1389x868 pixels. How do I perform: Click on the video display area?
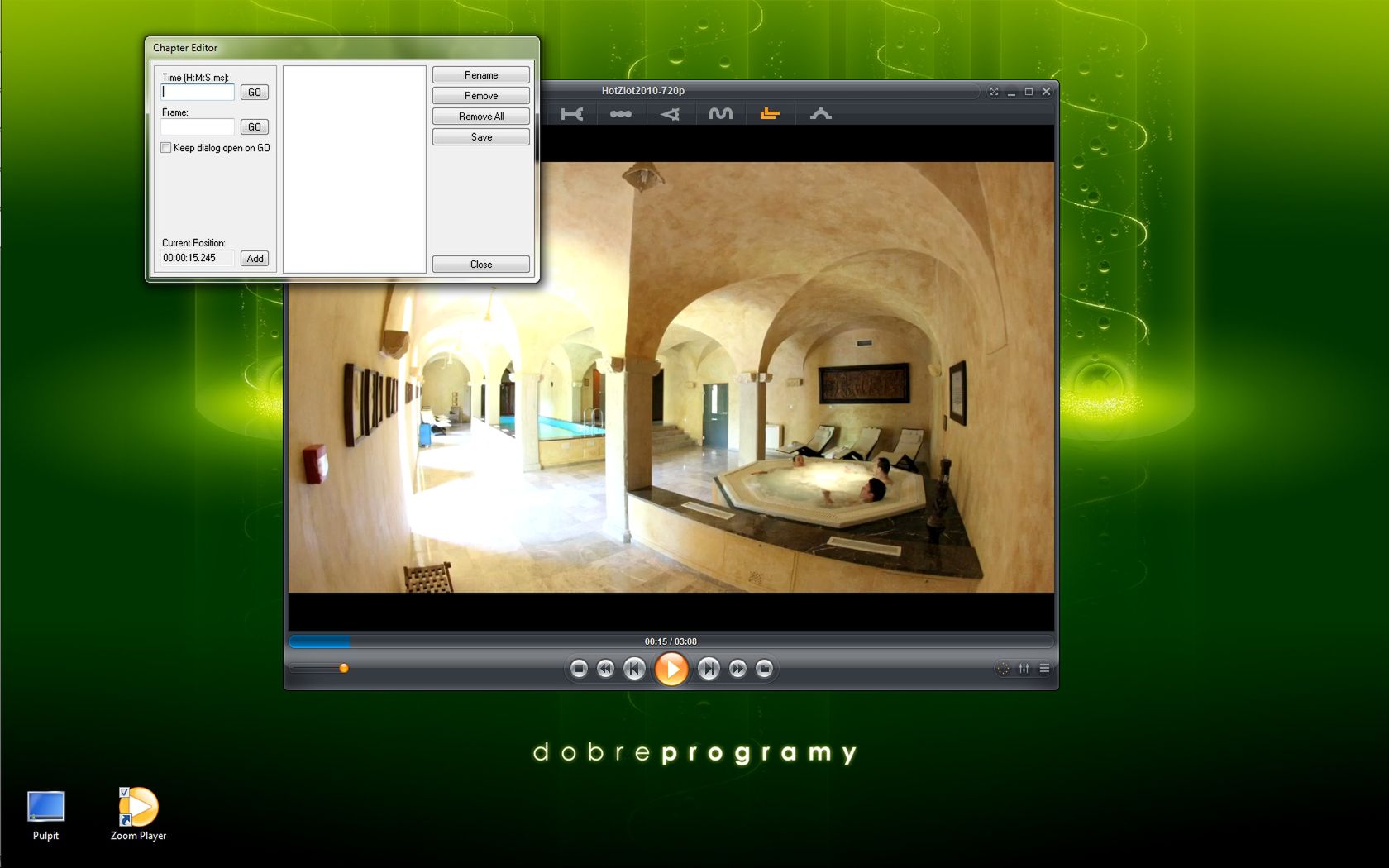671,378
